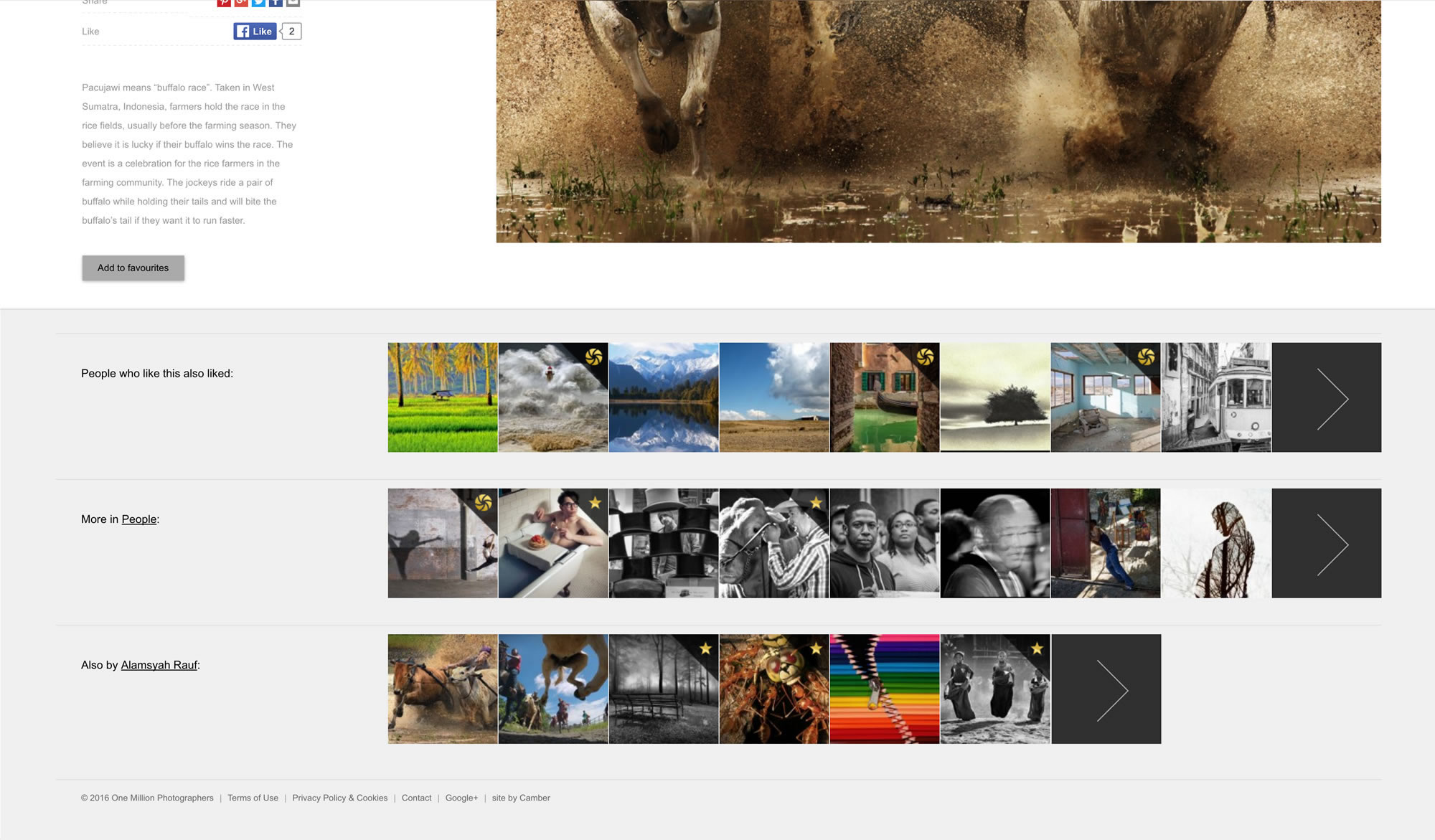Open Alamsyah Rauf's profile link
1435x840 pixels.
click(159, 665)
